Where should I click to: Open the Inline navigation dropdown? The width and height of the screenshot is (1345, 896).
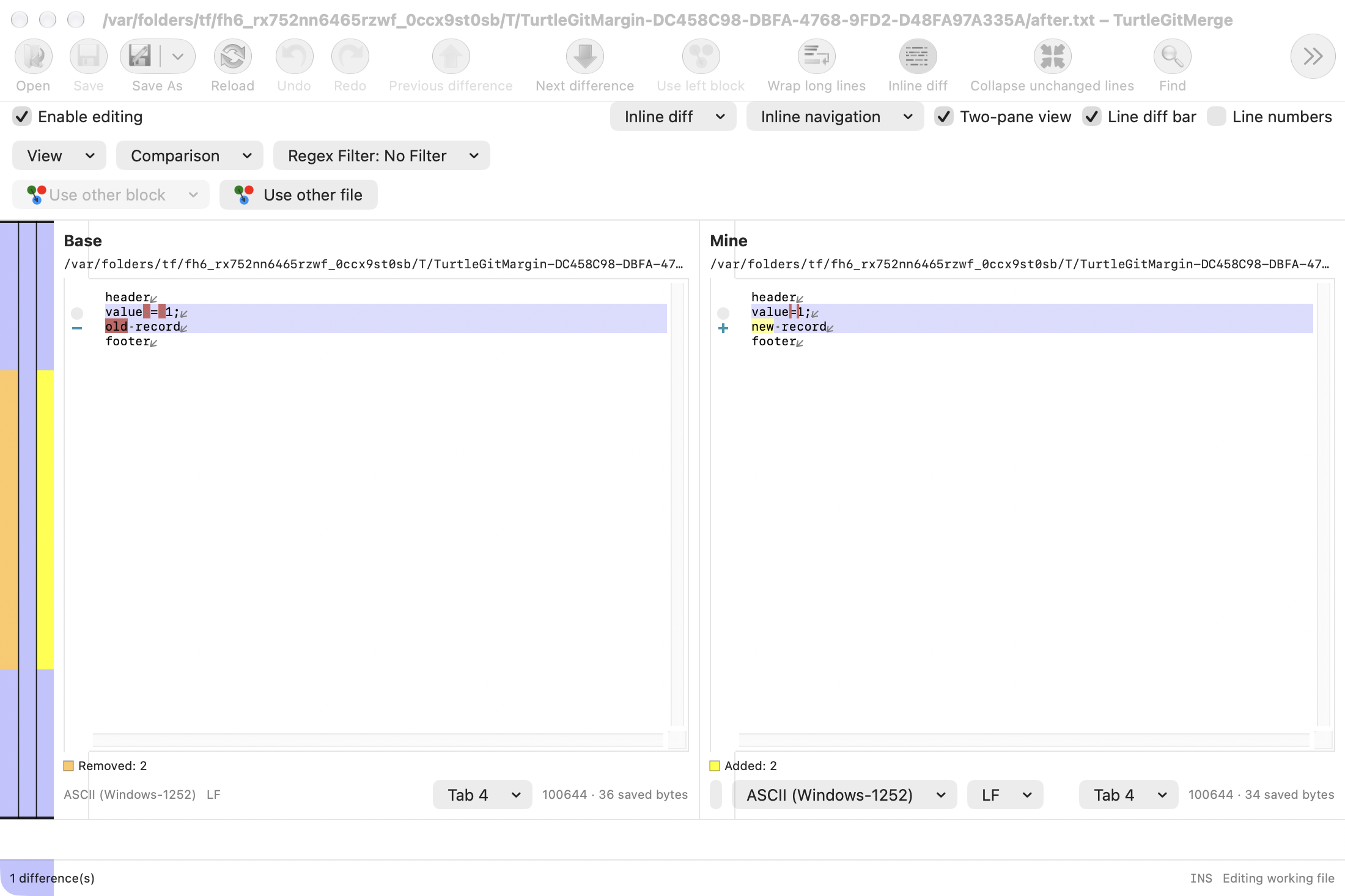coord(835,116)
